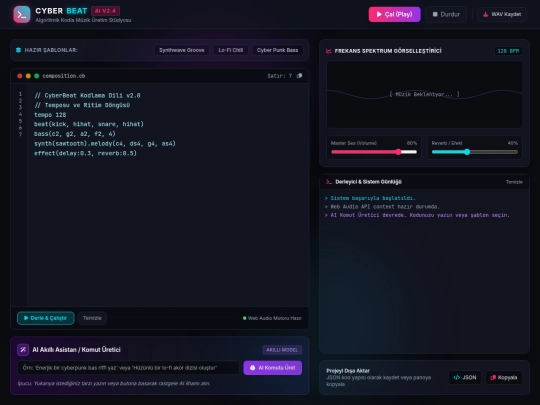This screenshot has height=405, width=540.
Task: Select the composition.cb file name
Action: coord(64,76)
